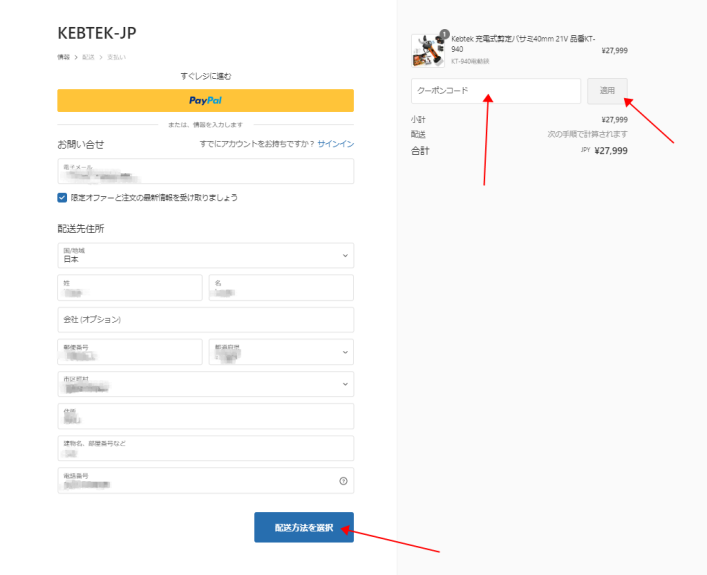The height and width of the screenshot is (575, 707).
Task: Expand the 都道府県 prefecture dropdown
Action: click(281, 352)
